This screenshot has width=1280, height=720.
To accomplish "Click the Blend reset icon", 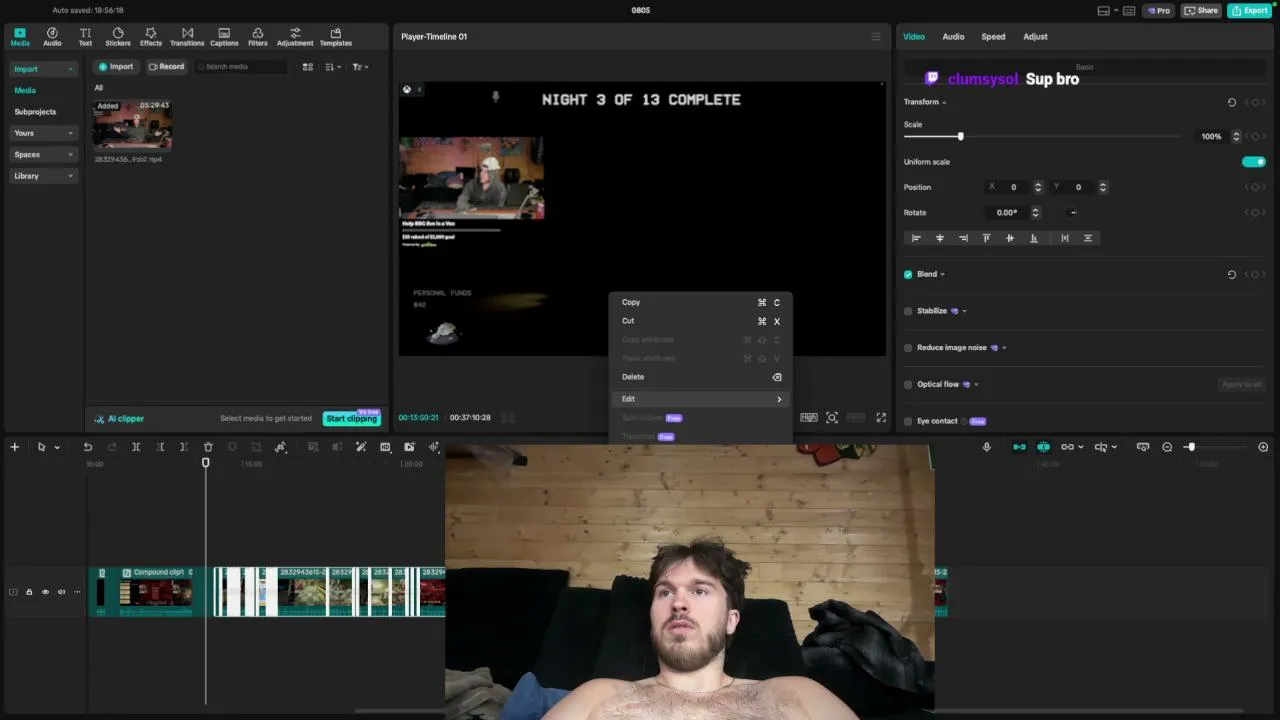I will click(x=1231, y=274).
